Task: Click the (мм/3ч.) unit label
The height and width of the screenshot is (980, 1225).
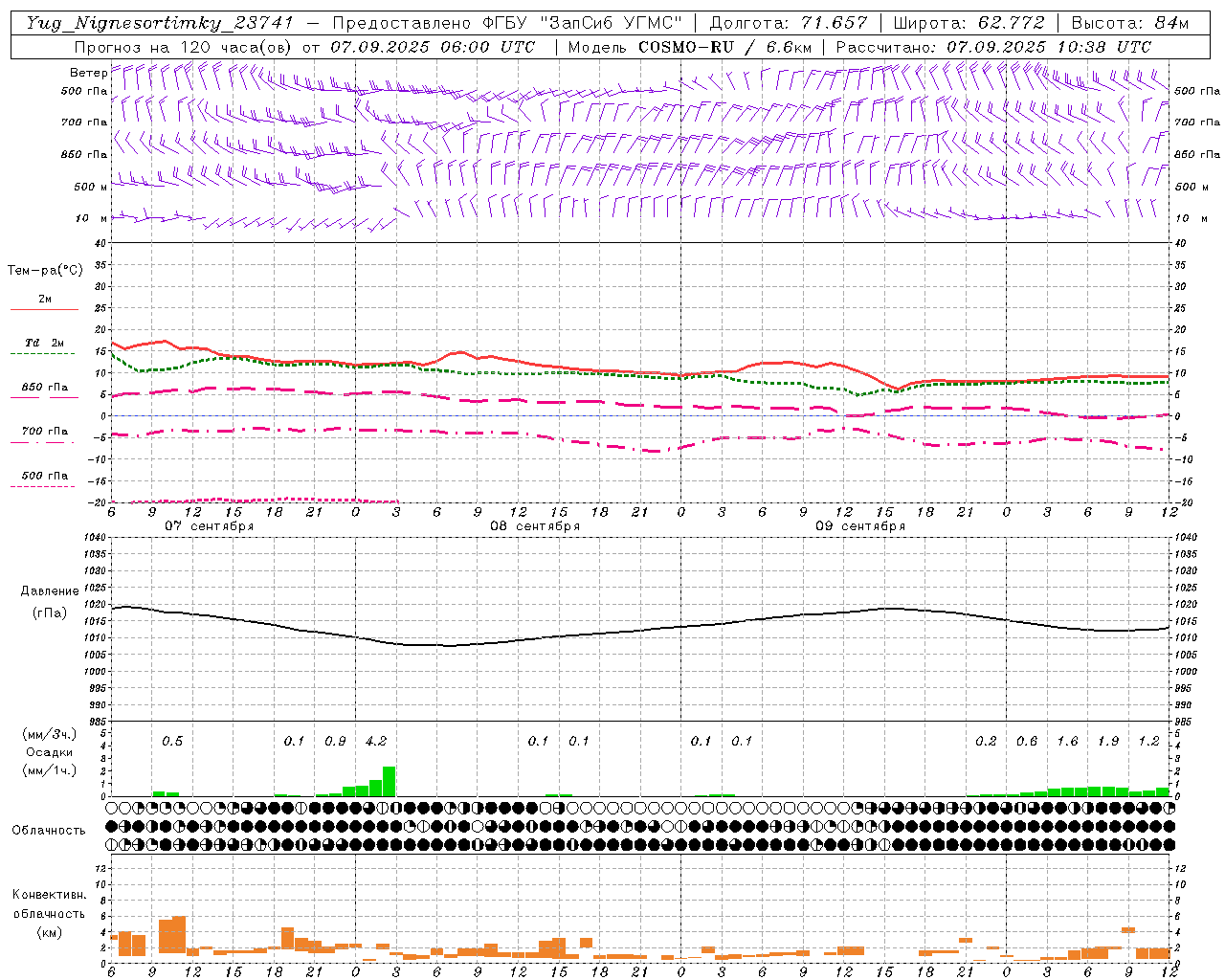Action: [50, 734]
